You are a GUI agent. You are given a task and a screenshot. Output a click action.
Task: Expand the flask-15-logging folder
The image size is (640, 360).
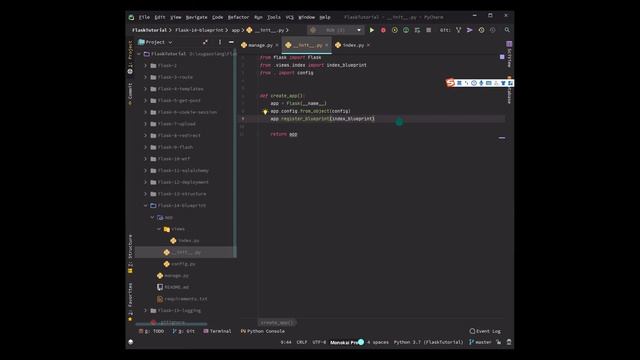[x=146, y=311]
